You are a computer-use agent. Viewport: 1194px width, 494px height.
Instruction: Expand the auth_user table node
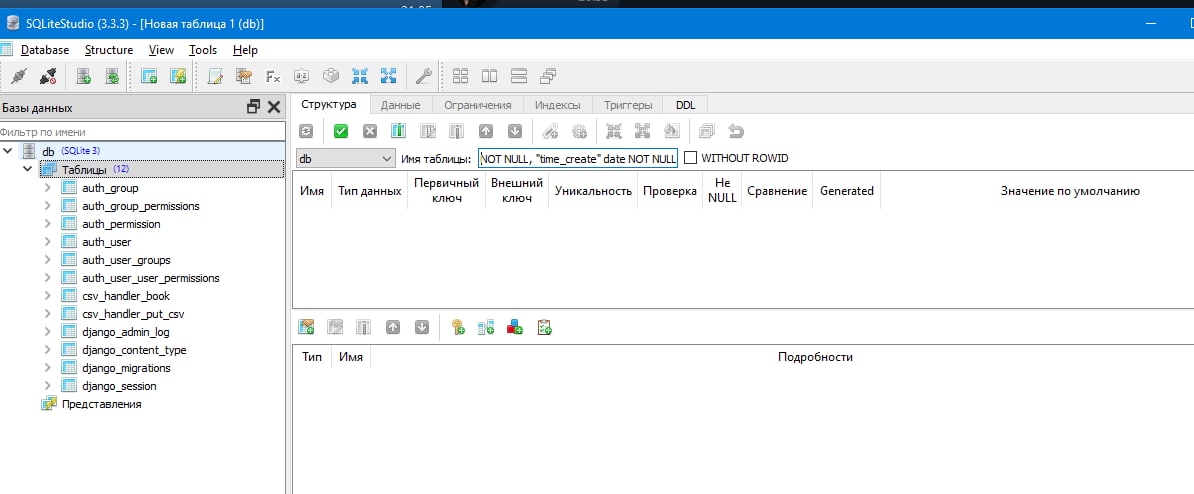(x=47, y=242)
